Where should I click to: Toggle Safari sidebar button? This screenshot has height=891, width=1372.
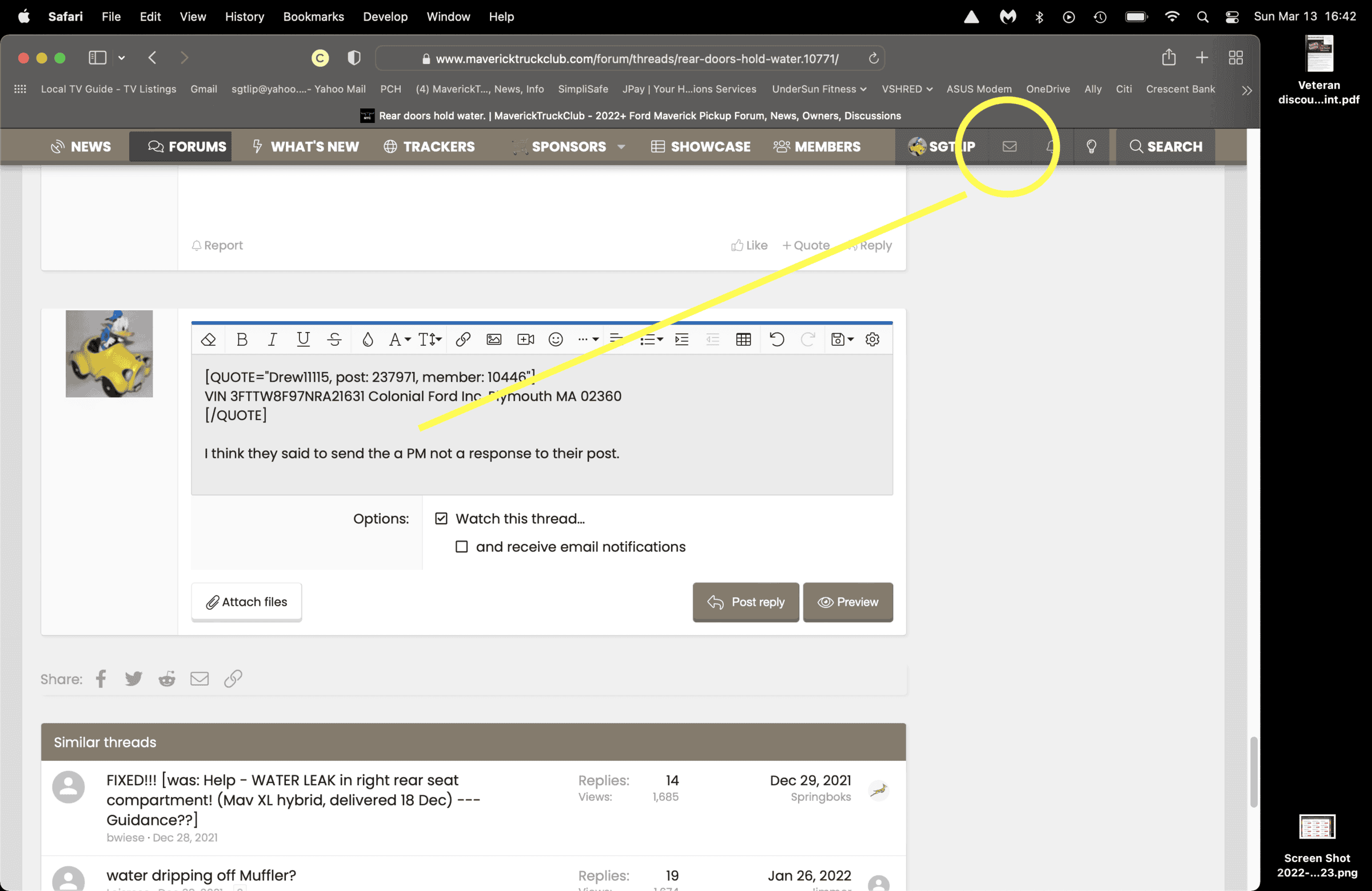(x=97, y=58)
